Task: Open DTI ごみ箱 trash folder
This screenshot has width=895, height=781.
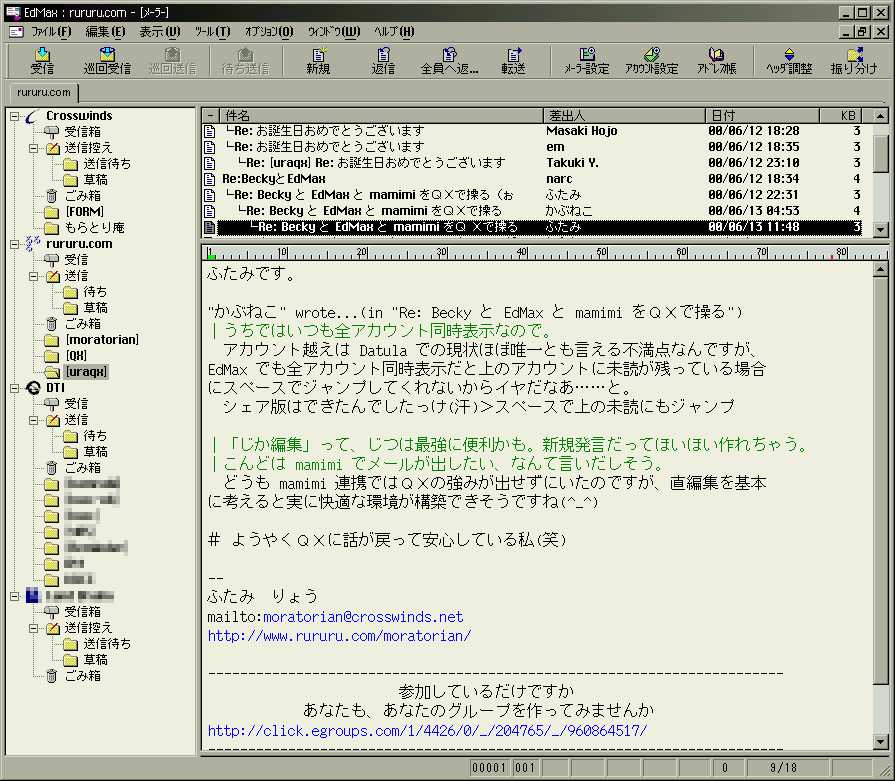Action: coord(82,468)
